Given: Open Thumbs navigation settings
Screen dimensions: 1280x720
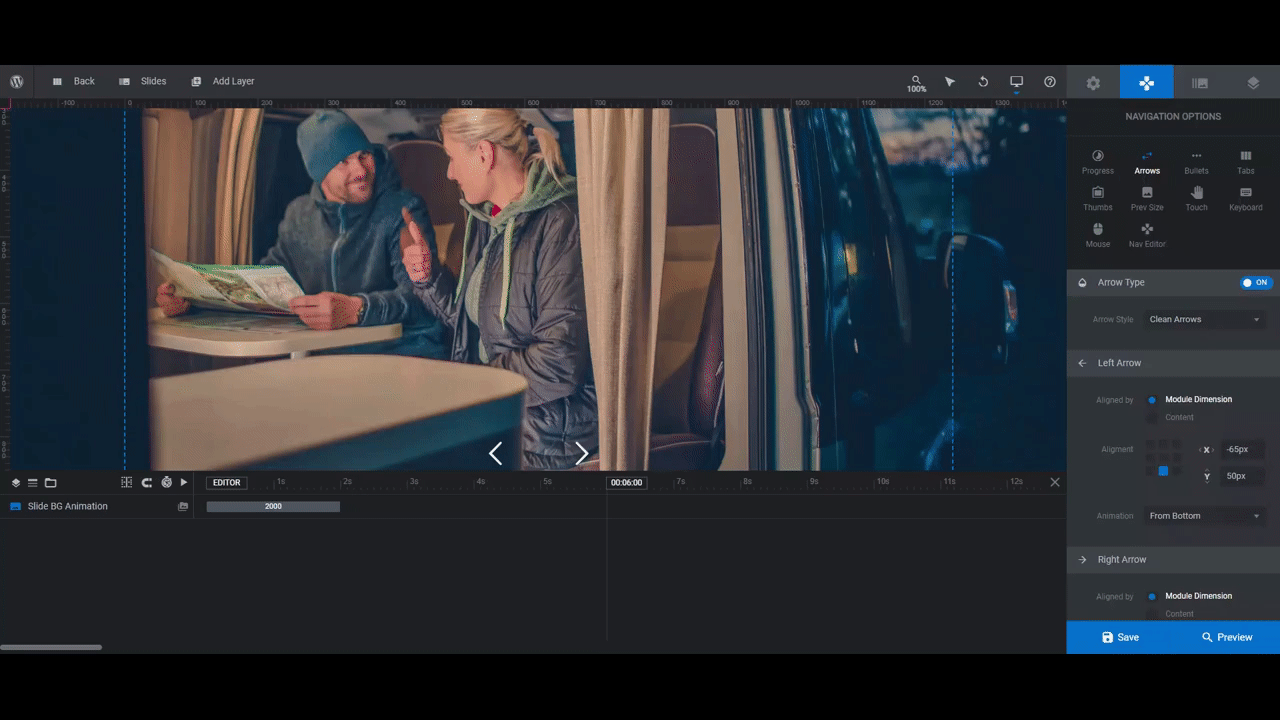Looking at the screenshot, I should click(x=1097, y=199).
